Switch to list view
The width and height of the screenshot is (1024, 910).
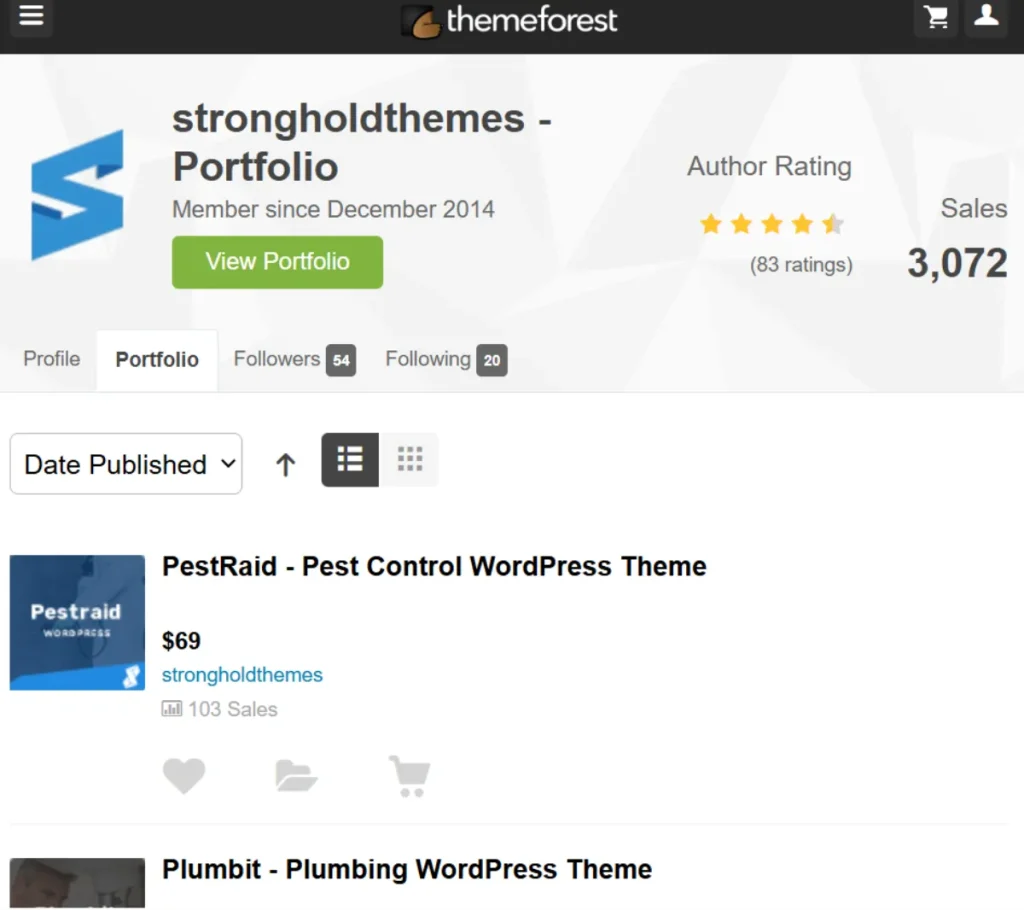pyautogui.click(x=350, y=459)
